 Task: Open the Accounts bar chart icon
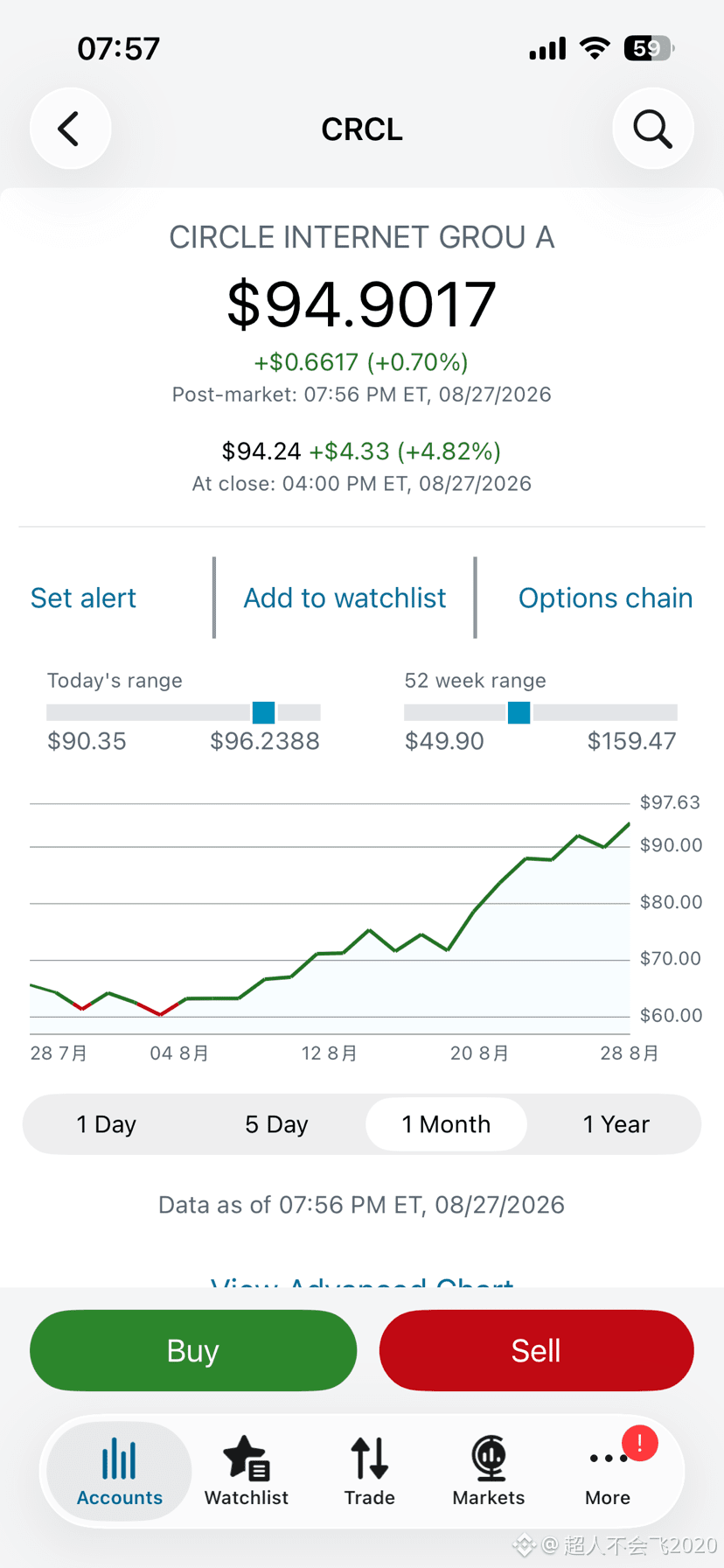(x=119, y=1460)
